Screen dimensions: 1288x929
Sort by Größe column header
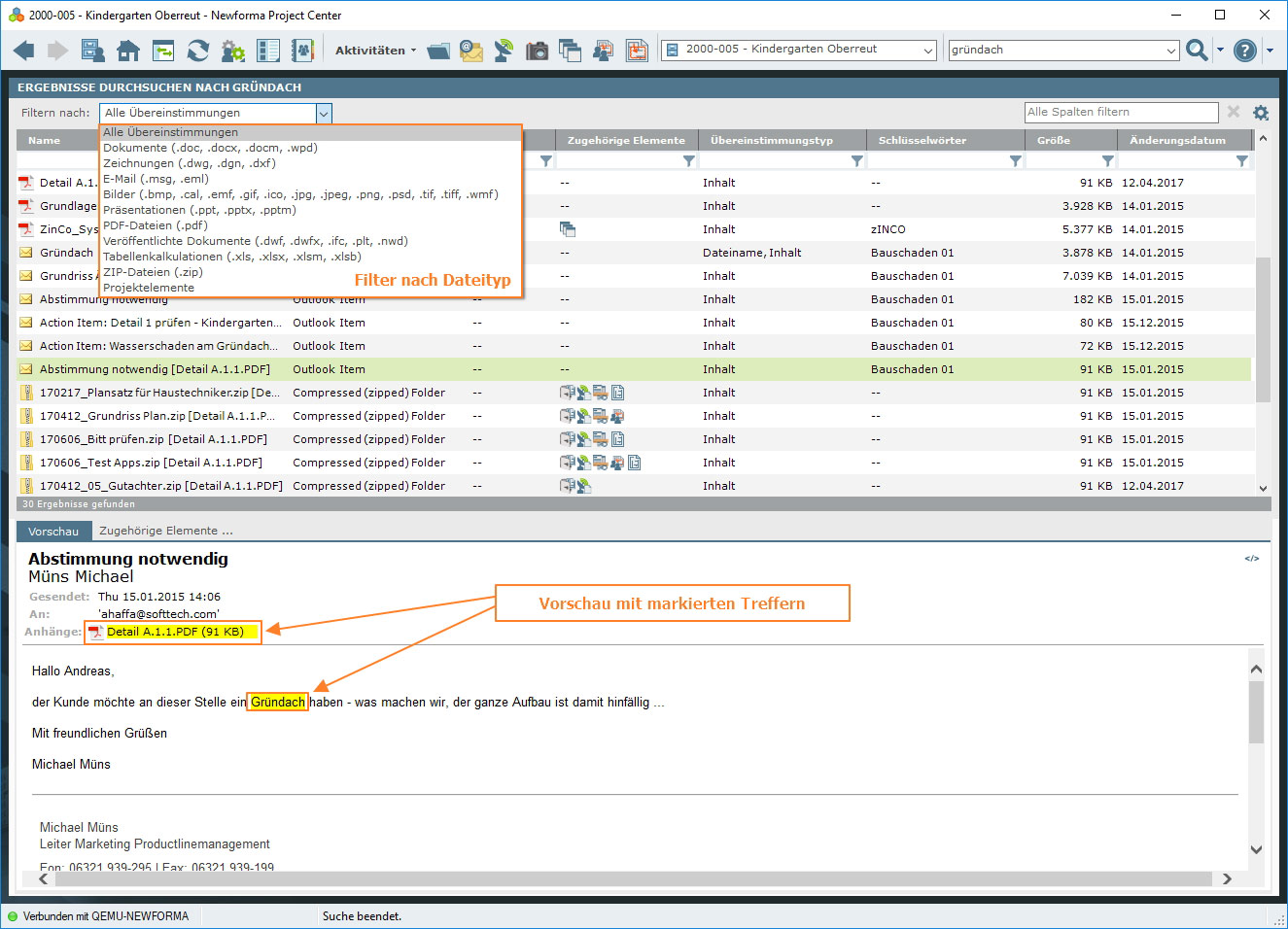click(1070, 140)
